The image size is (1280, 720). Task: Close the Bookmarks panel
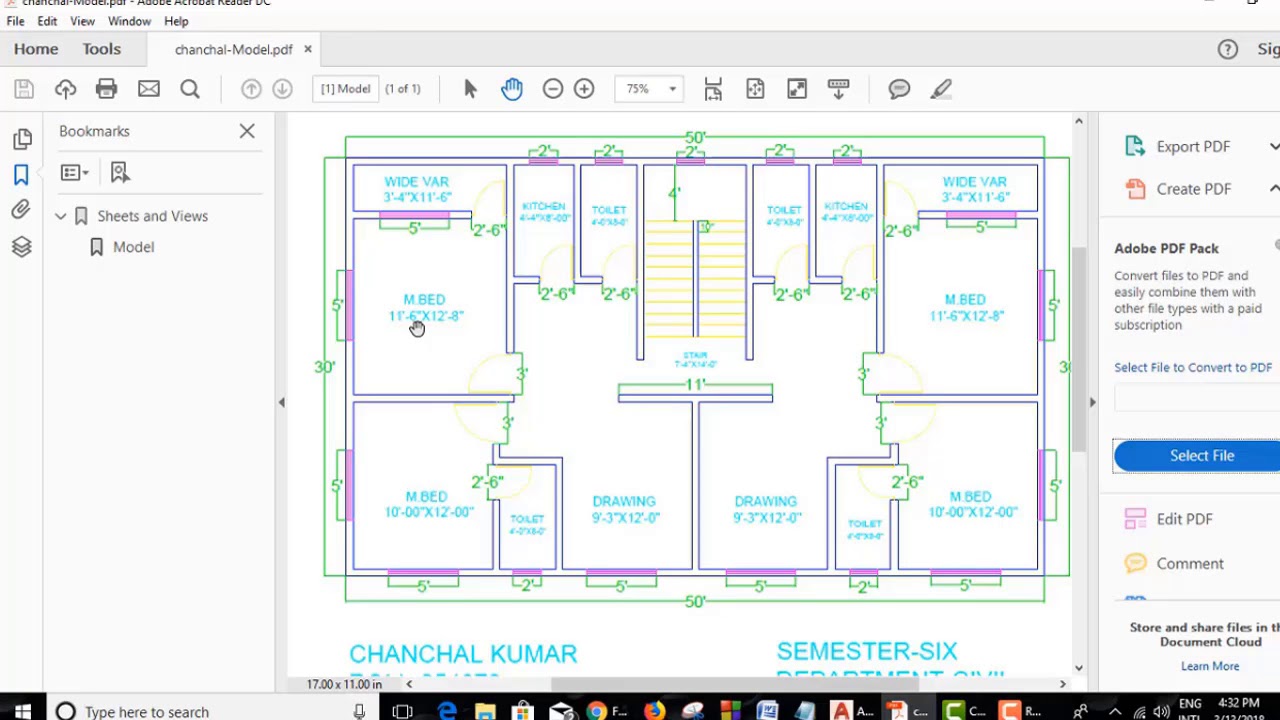click(x=247, y=131)
